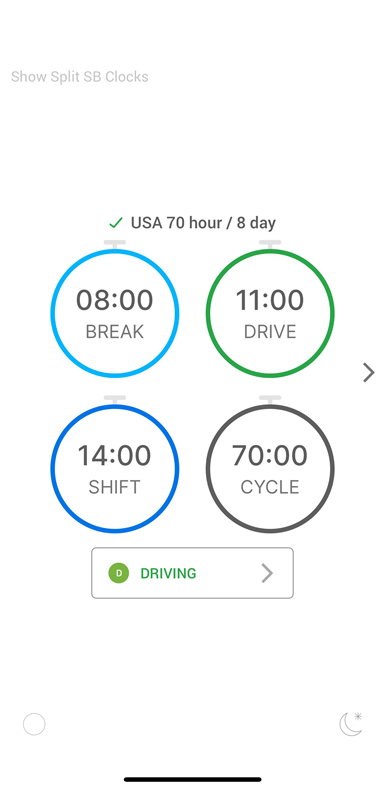The width and height of the screenshot is (385, 789).
Task: Tap the 11:00 drive time remaining
Action: click(270, 300)
